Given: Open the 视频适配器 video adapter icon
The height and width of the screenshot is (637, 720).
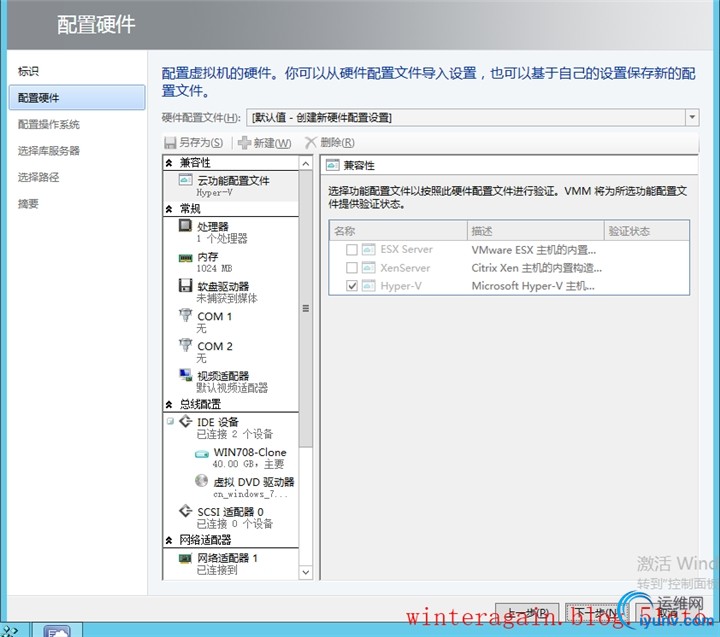Looking at the screenshot, I should 186,375.
